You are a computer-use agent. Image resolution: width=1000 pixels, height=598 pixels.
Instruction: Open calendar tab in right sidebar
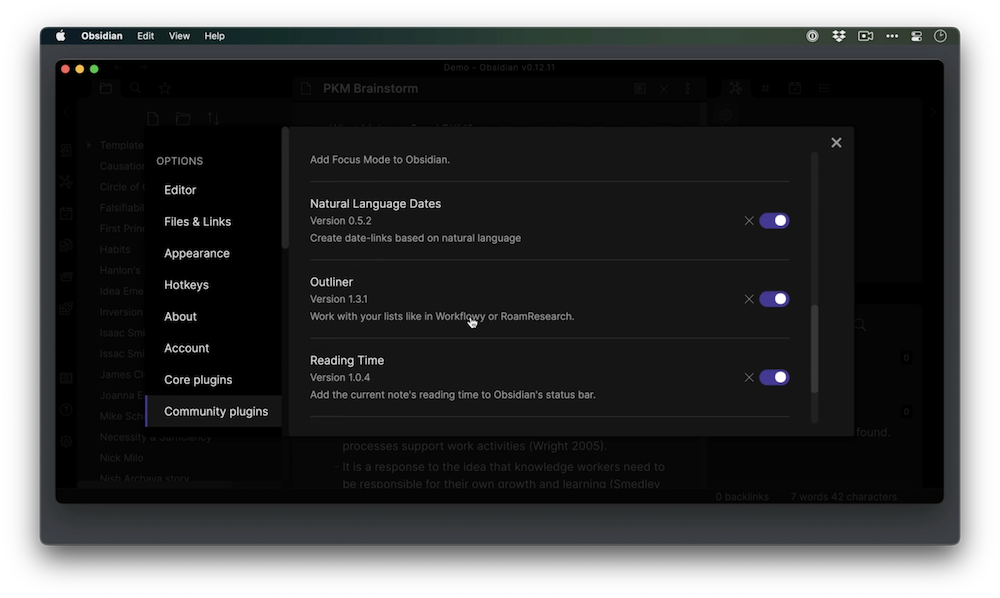point(795,88)
